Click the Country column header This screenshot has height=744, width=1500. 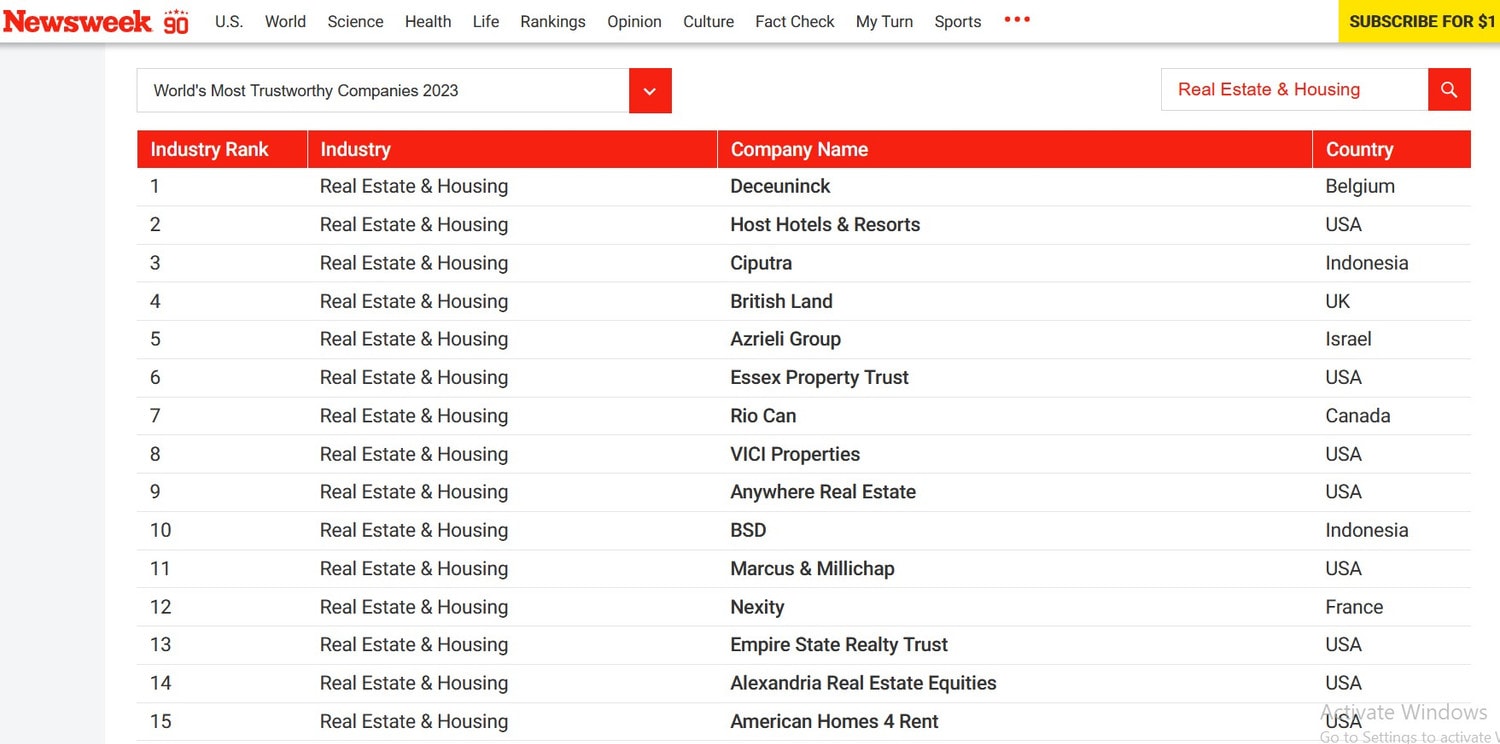point(1392,149)
